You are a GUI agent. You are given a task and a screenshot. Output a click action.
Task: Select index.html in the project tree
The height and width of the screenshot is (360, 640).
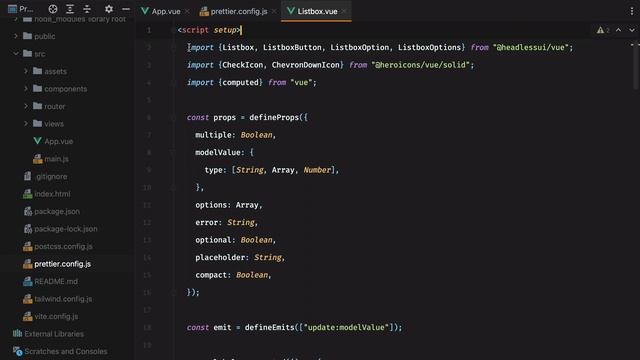tap(52, 194)
